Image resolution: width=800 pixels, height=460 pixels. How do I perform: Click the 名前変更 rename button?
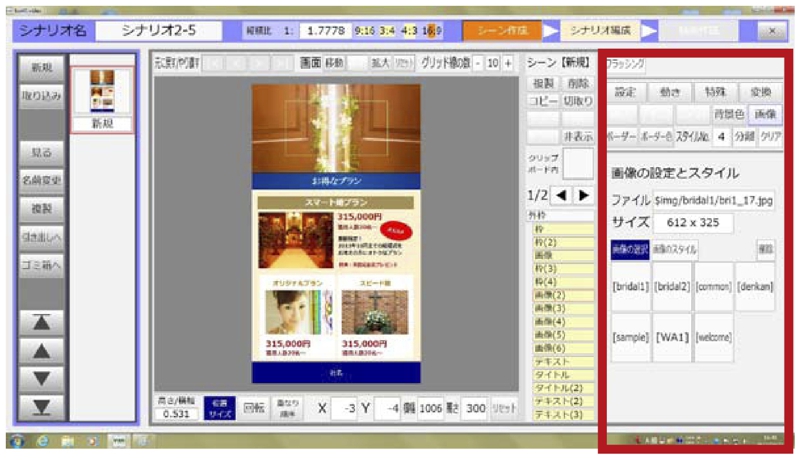[42, 180]
